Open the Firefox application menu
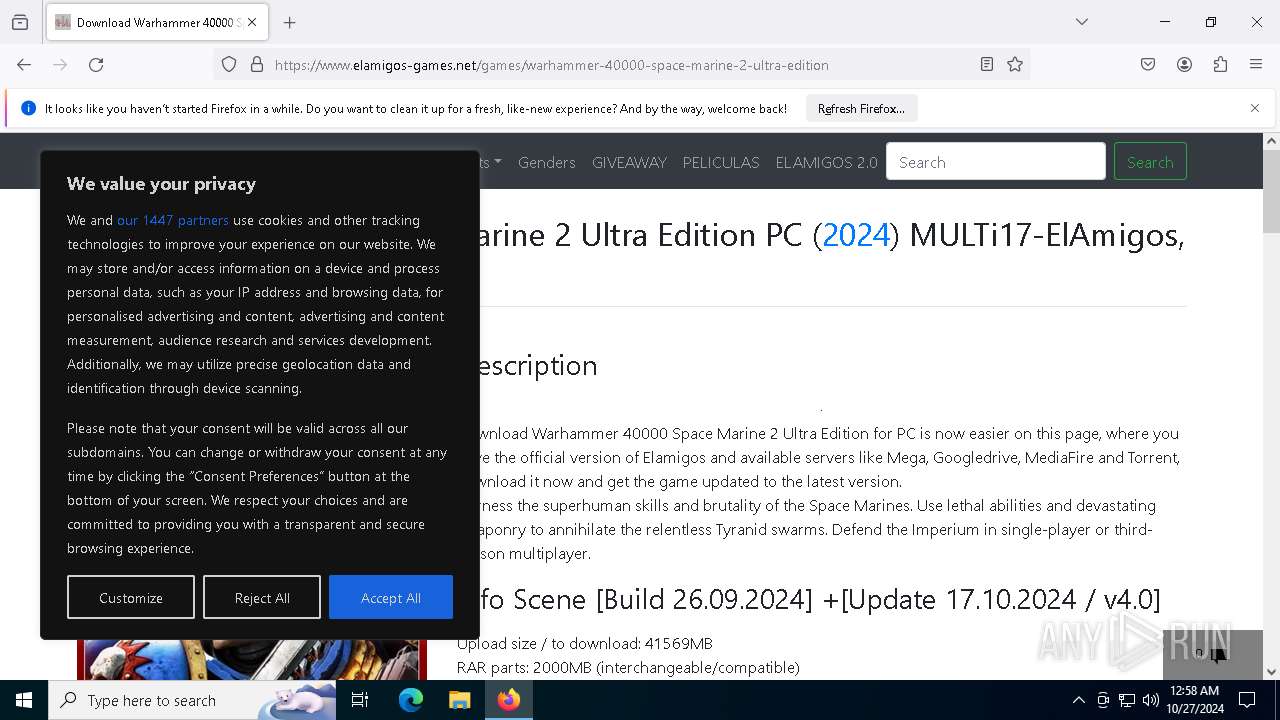Screen dimensions: 1280x720 [x=1256, y=65]
